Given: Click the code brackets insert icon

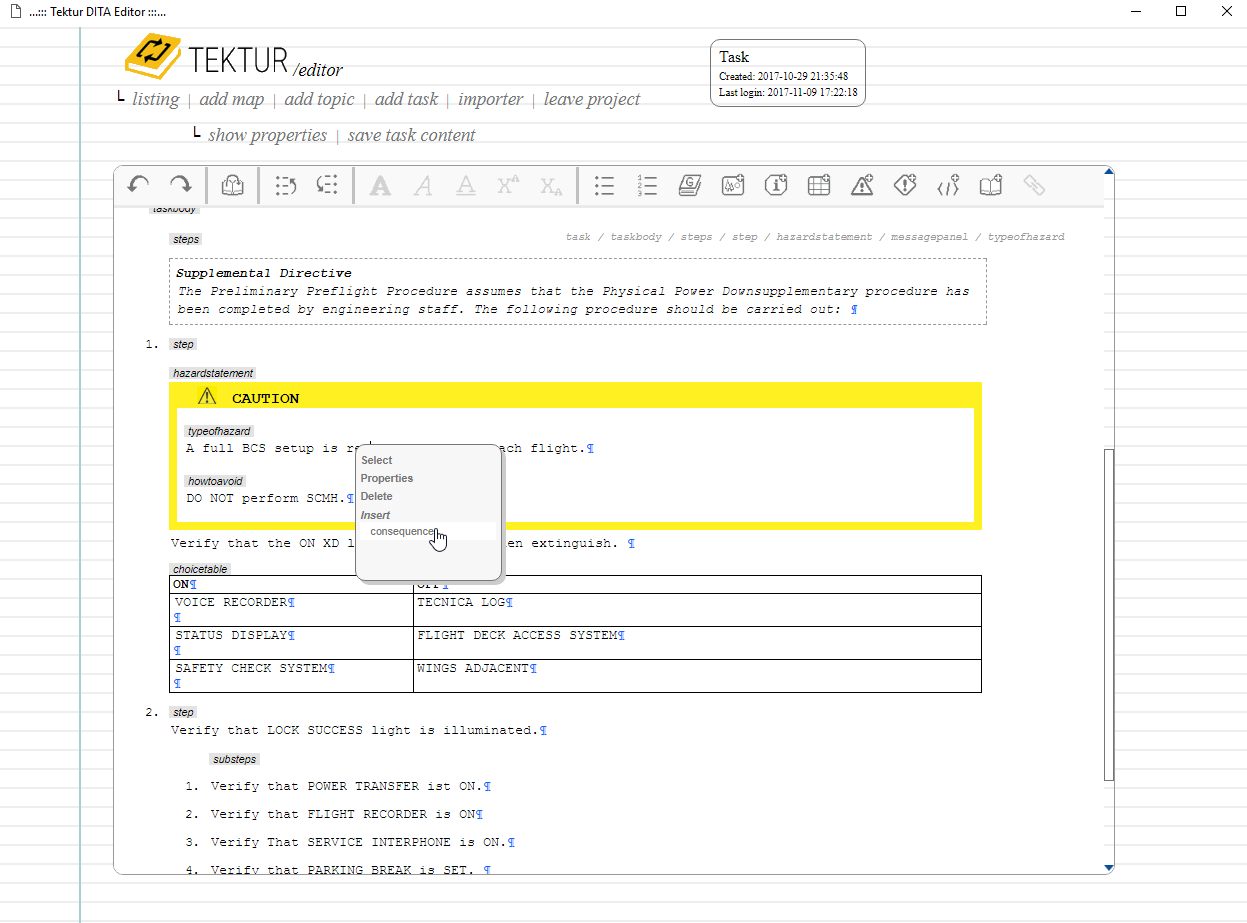Looking at the screenshot, I should pos(948,185).
